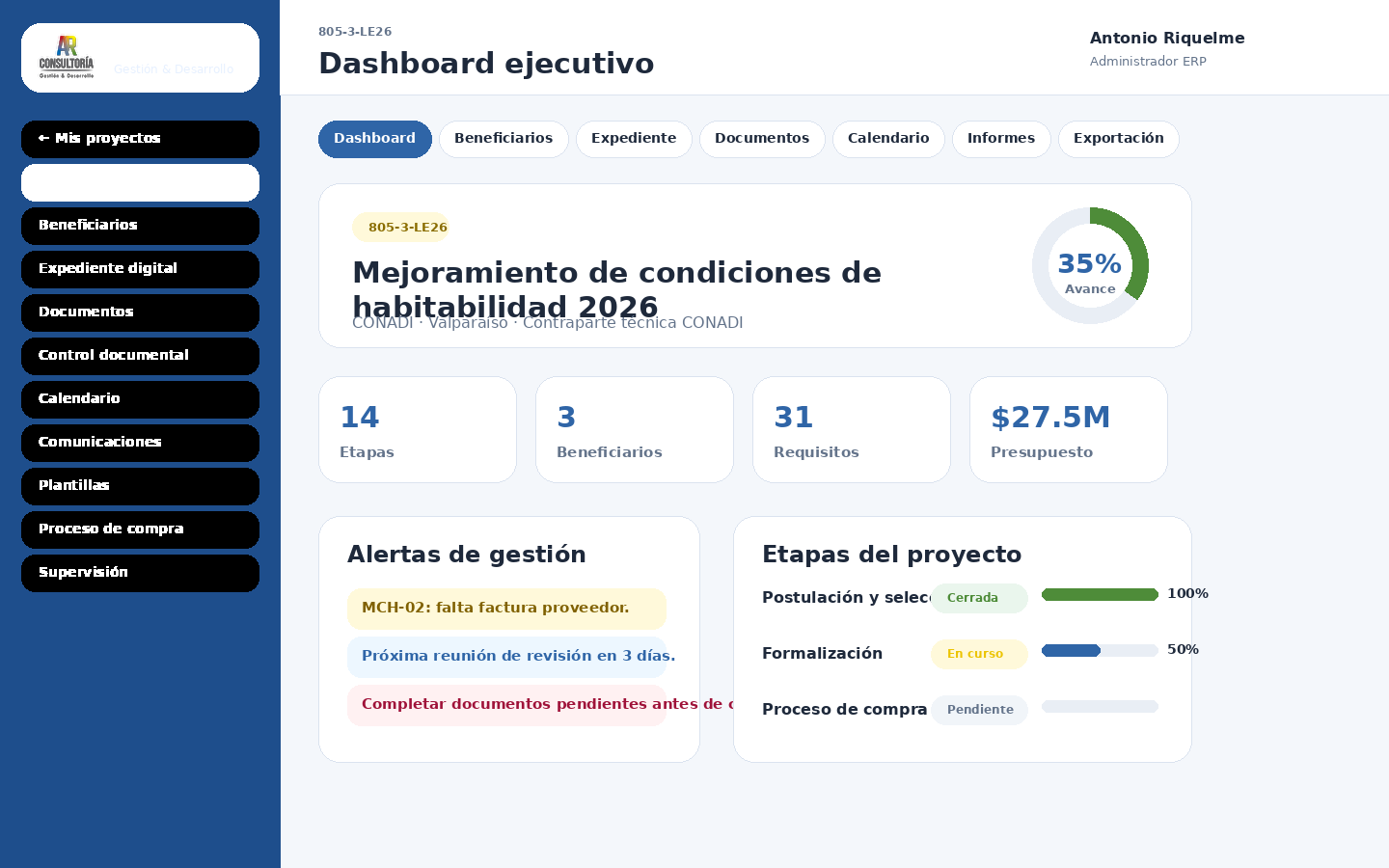1389x868 pixels.
Task: Open Supervisión section
Action: click(x=140, y=573)
